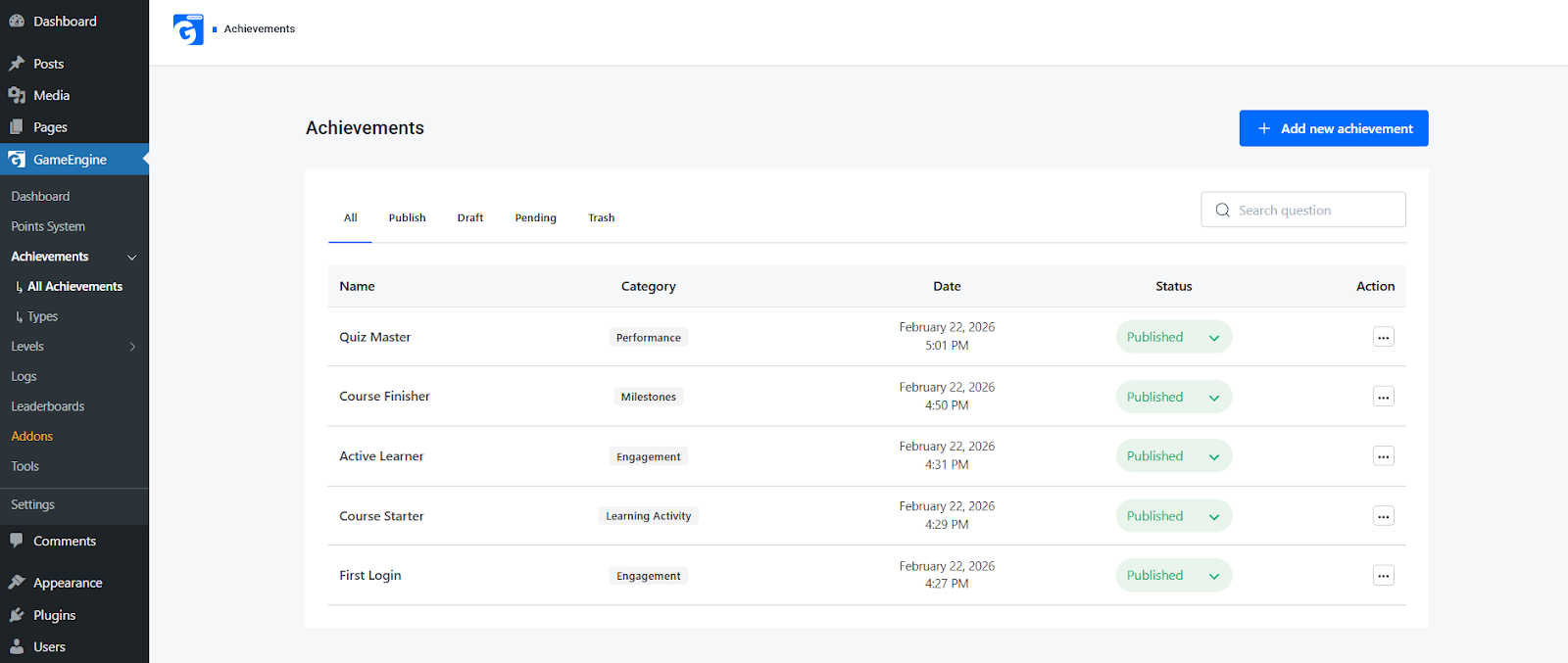
Task: Open action menu for Course Finisher
Action: (1383, 397)
